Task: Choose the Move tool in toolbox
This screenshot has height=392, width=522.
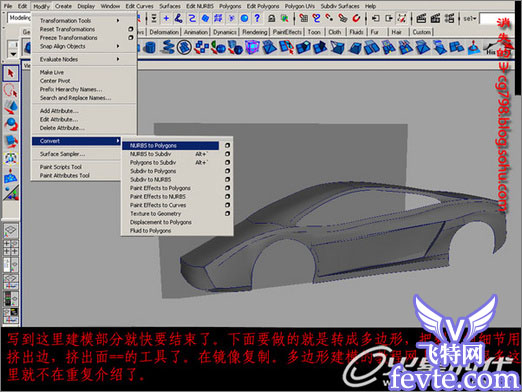Action: 11,107
